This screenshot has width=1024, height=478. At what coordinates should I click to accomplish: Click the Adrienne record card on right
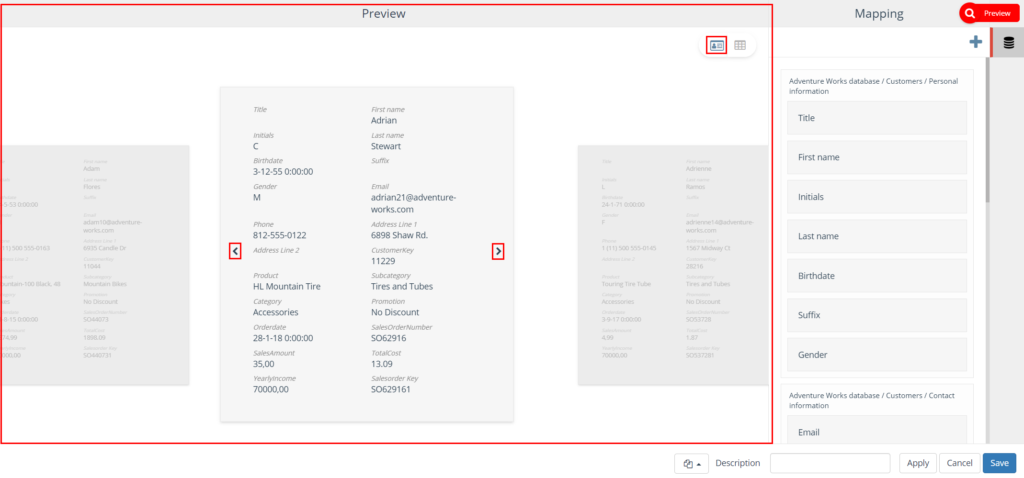point(673,265)
